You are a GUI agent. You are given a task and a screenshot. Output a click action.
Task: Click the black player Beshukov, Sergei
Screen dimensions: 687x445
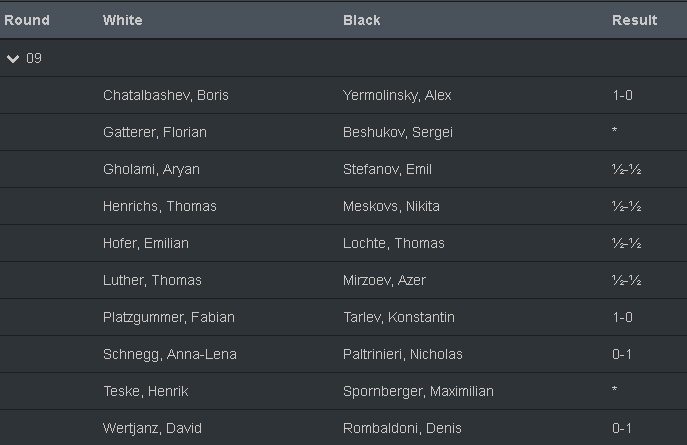click(x=392, y=132)
